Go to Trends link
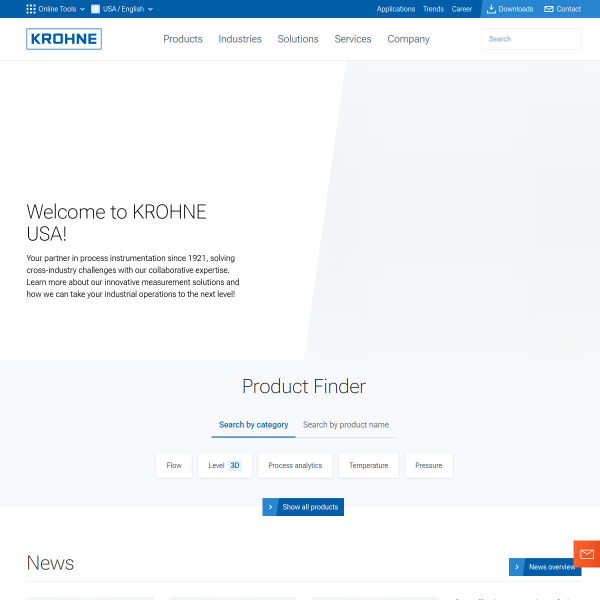 pyautogui.click(x=433, y=9)
